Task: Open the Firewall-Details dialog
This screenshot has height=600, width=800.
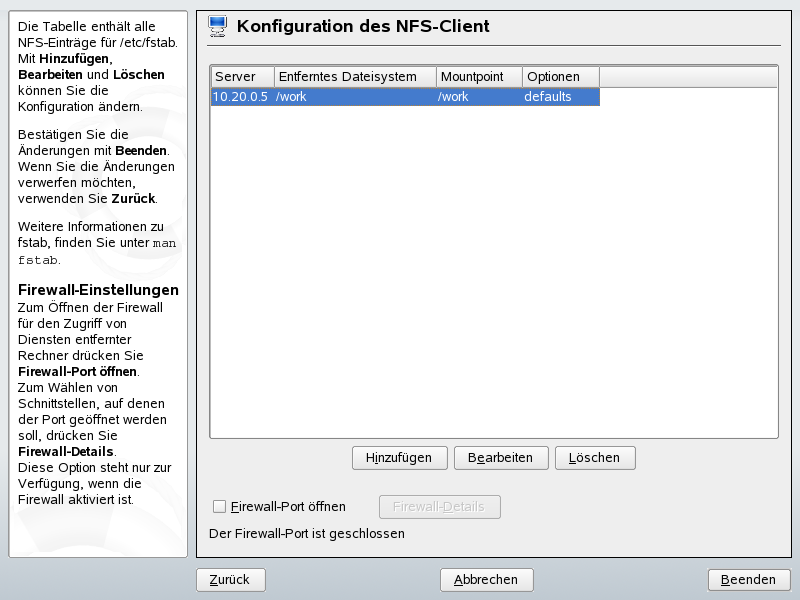Action: click(x=439, y=506)
